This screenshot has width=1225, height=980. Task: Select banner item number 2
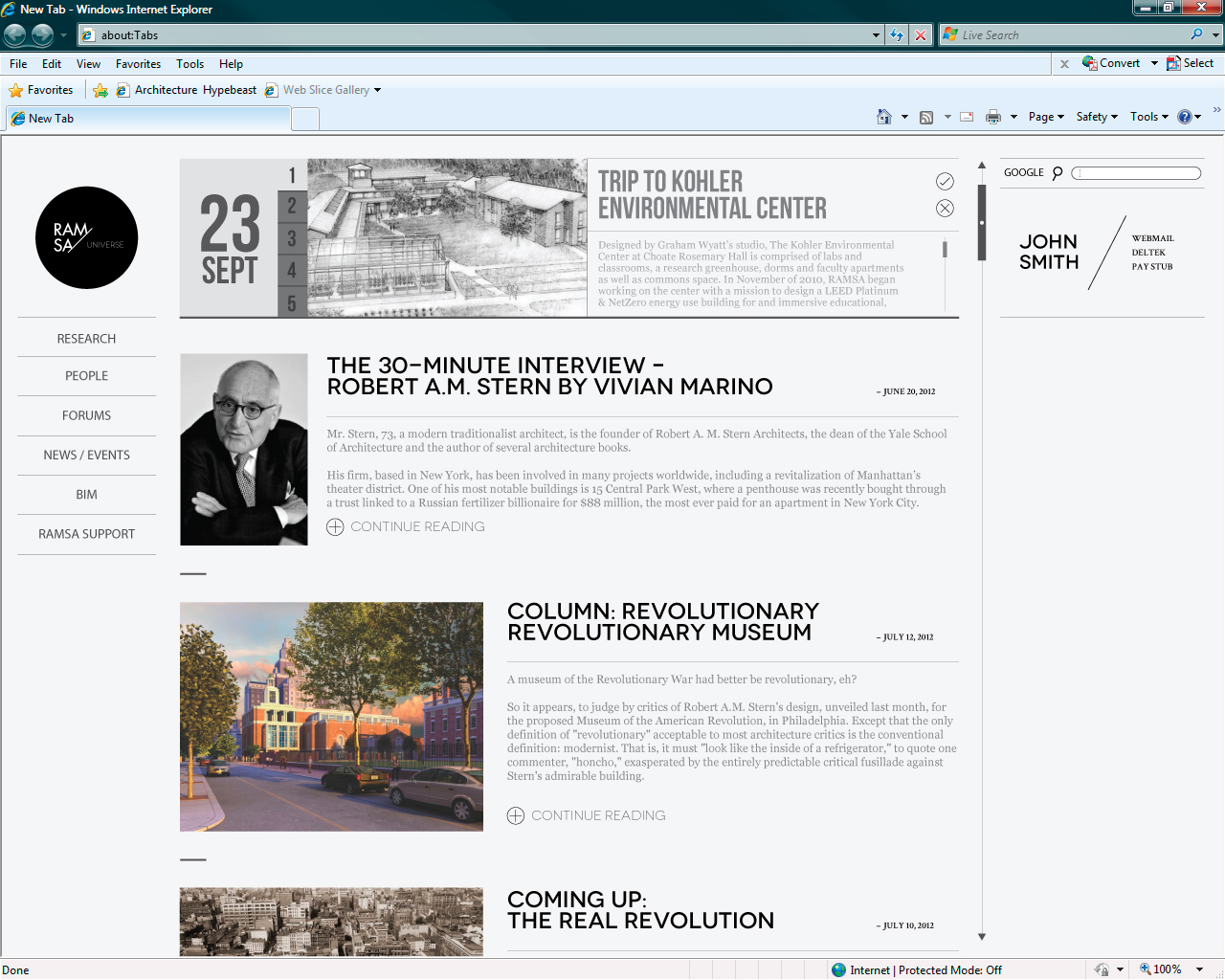coord(292,206)
